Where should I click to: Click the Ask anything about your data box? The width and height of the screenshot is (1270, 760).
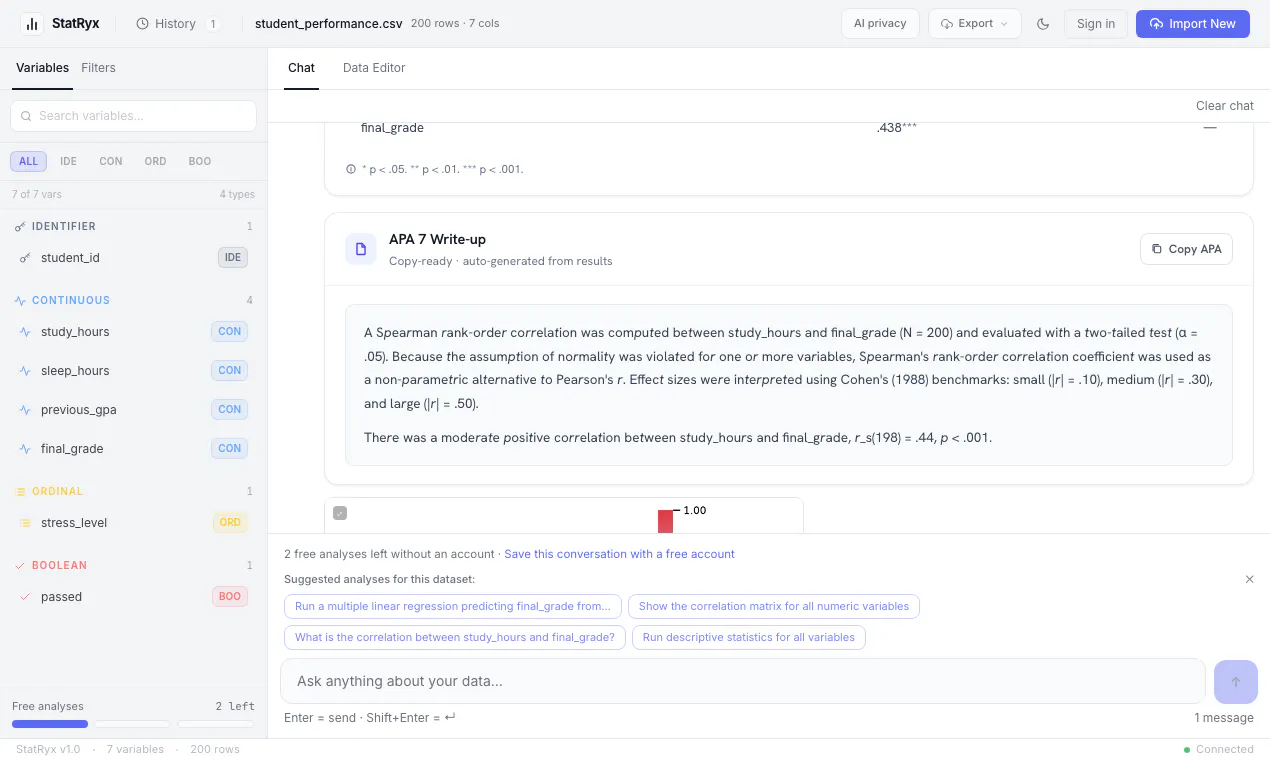743,681
